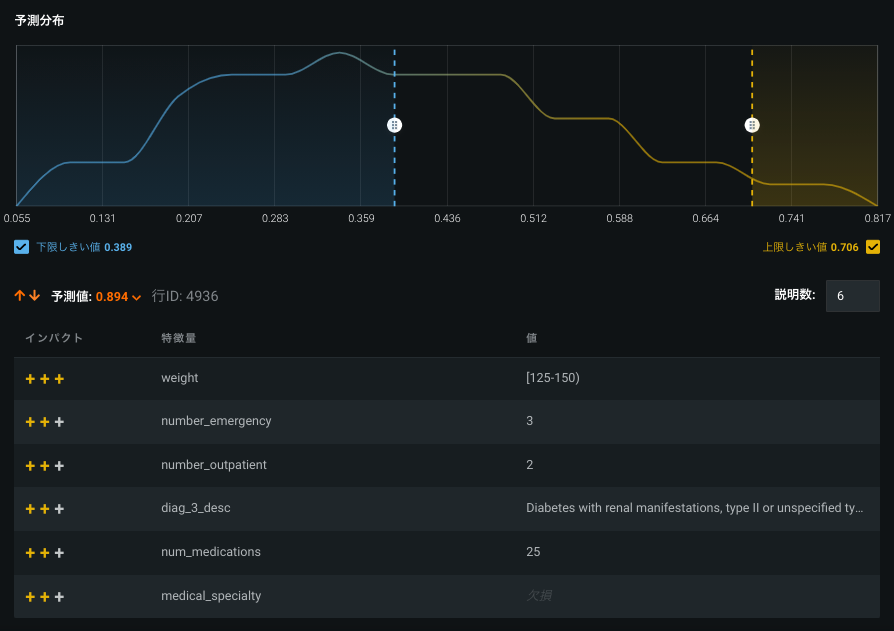Image resolution: width=894 pixels, height=631 pixels.
Task: Click the impact icons for num_medications
Action: (45, 553)
